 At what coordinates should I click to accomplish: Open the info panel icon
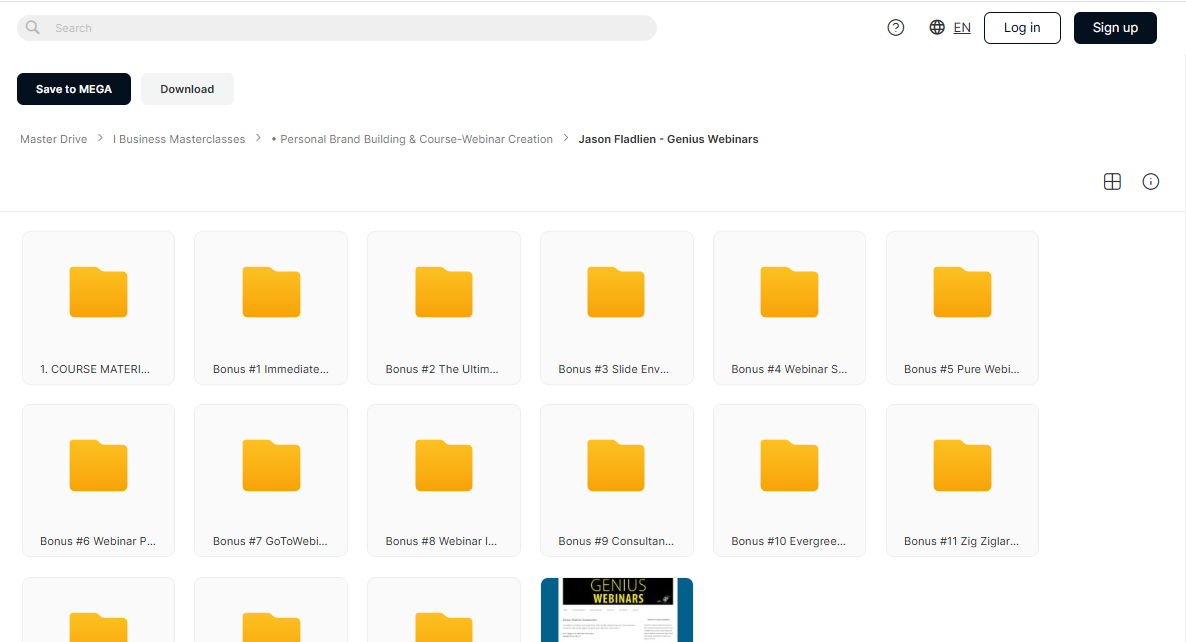(1150, 181)
